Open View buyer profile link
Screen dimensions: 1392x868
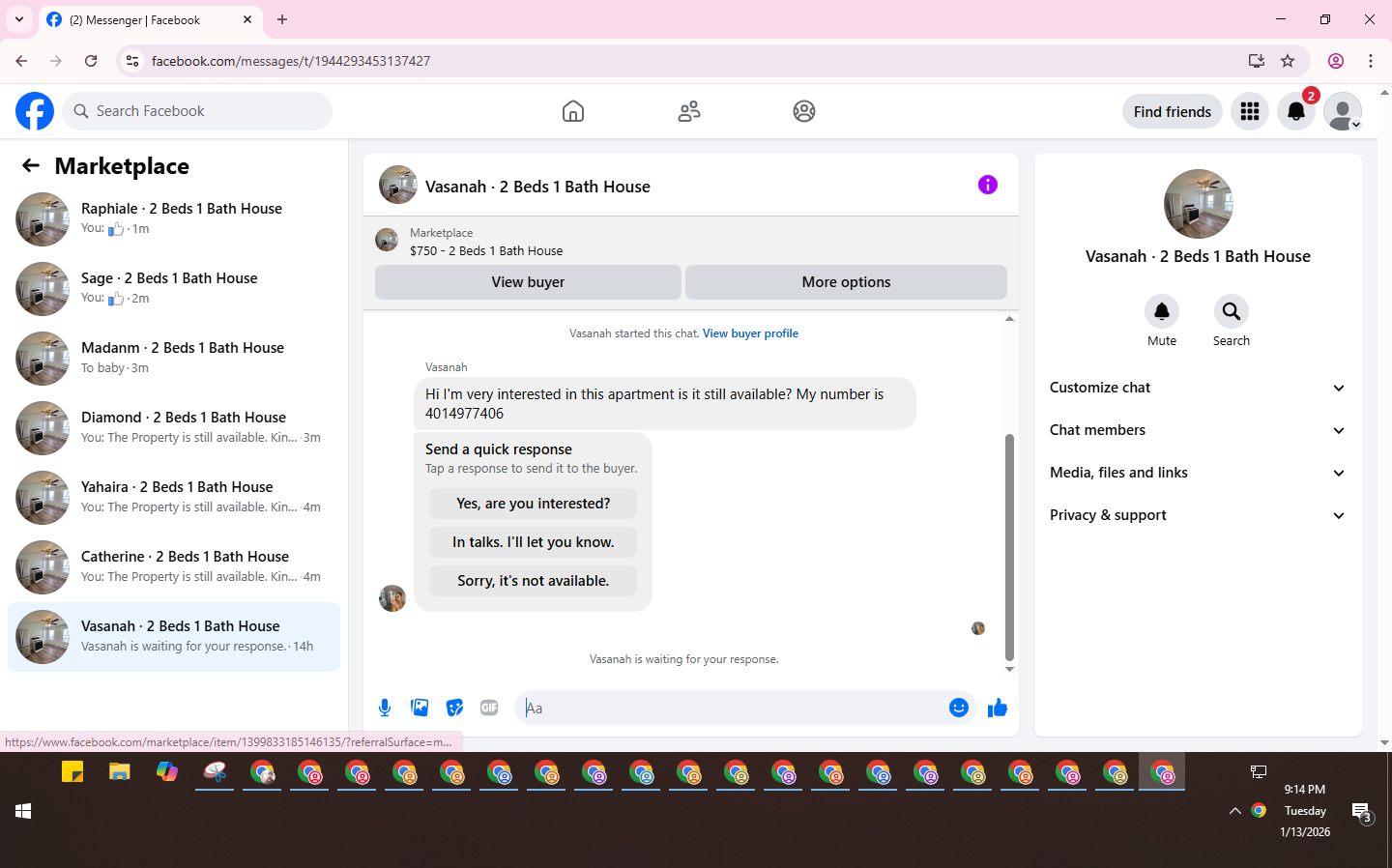(x=750, y=333)
